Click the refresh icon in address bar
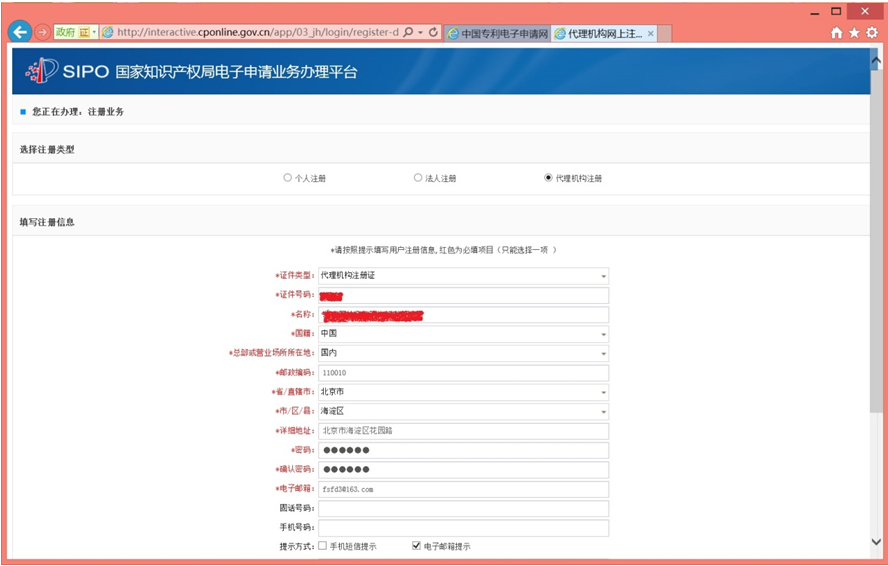Image resolution: width=888 pixels, height=566 pixels. pyautogui.click(x=433, y=32)
